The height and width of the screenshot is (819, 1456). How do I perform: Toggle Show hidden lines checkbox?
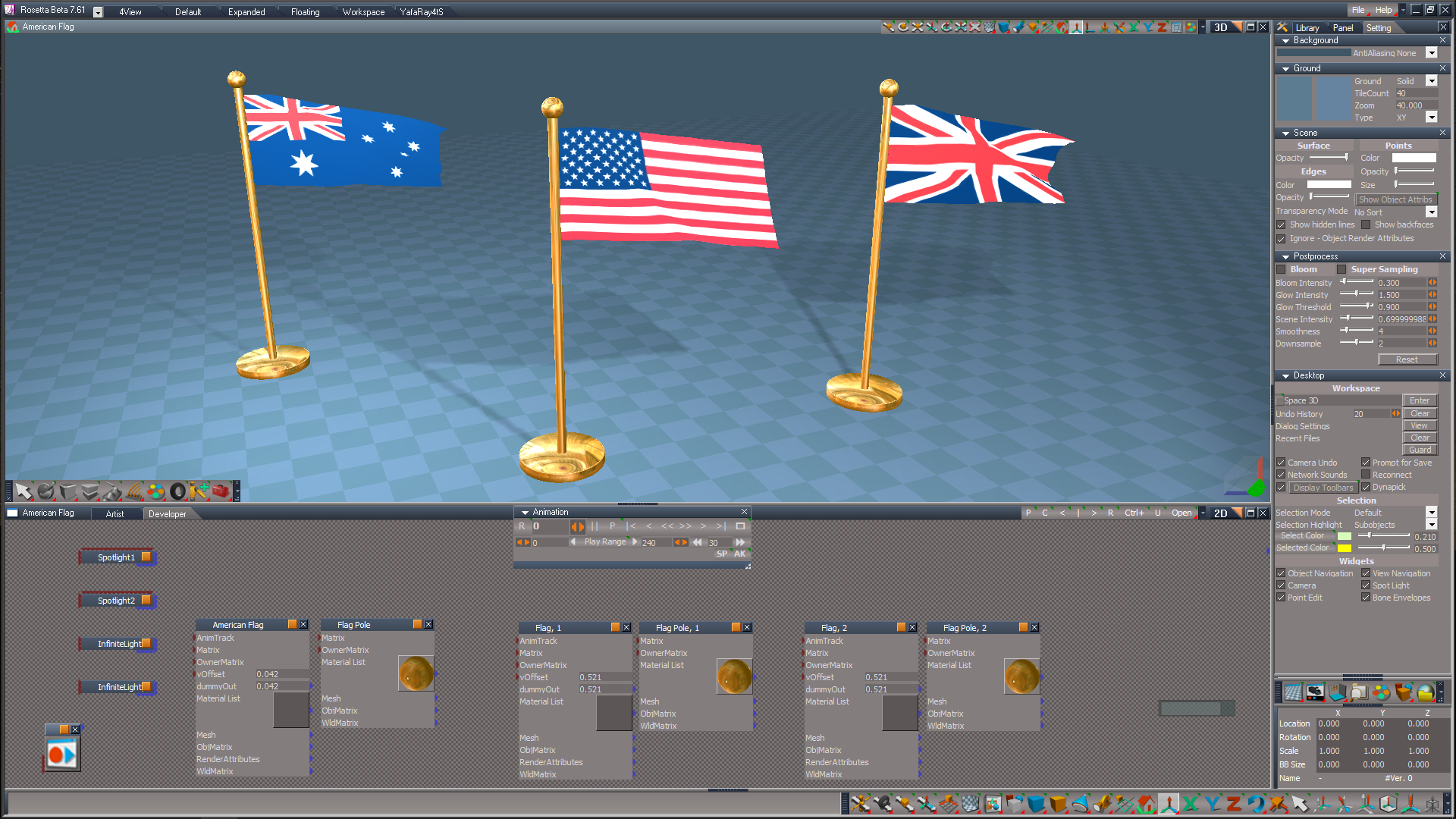1281,224
